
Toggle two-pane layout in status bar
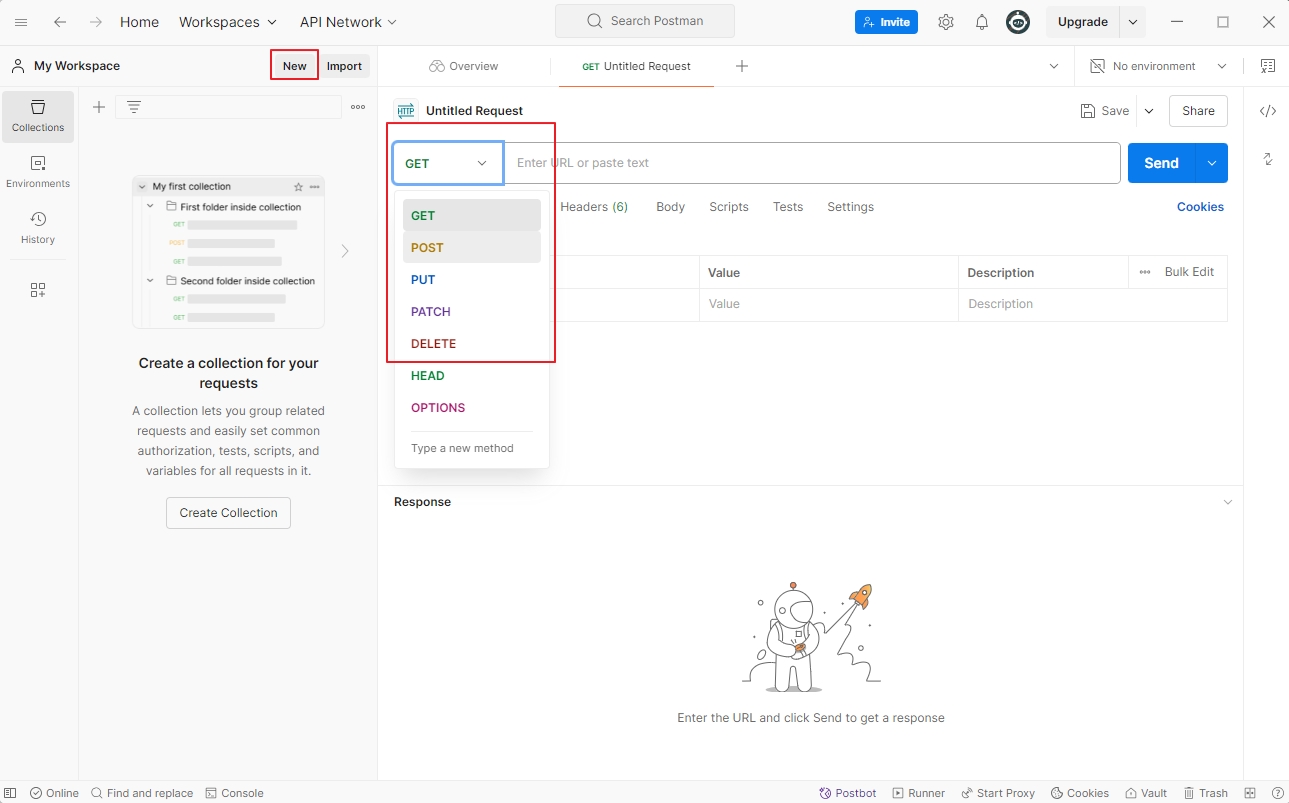pos(1250,793)
